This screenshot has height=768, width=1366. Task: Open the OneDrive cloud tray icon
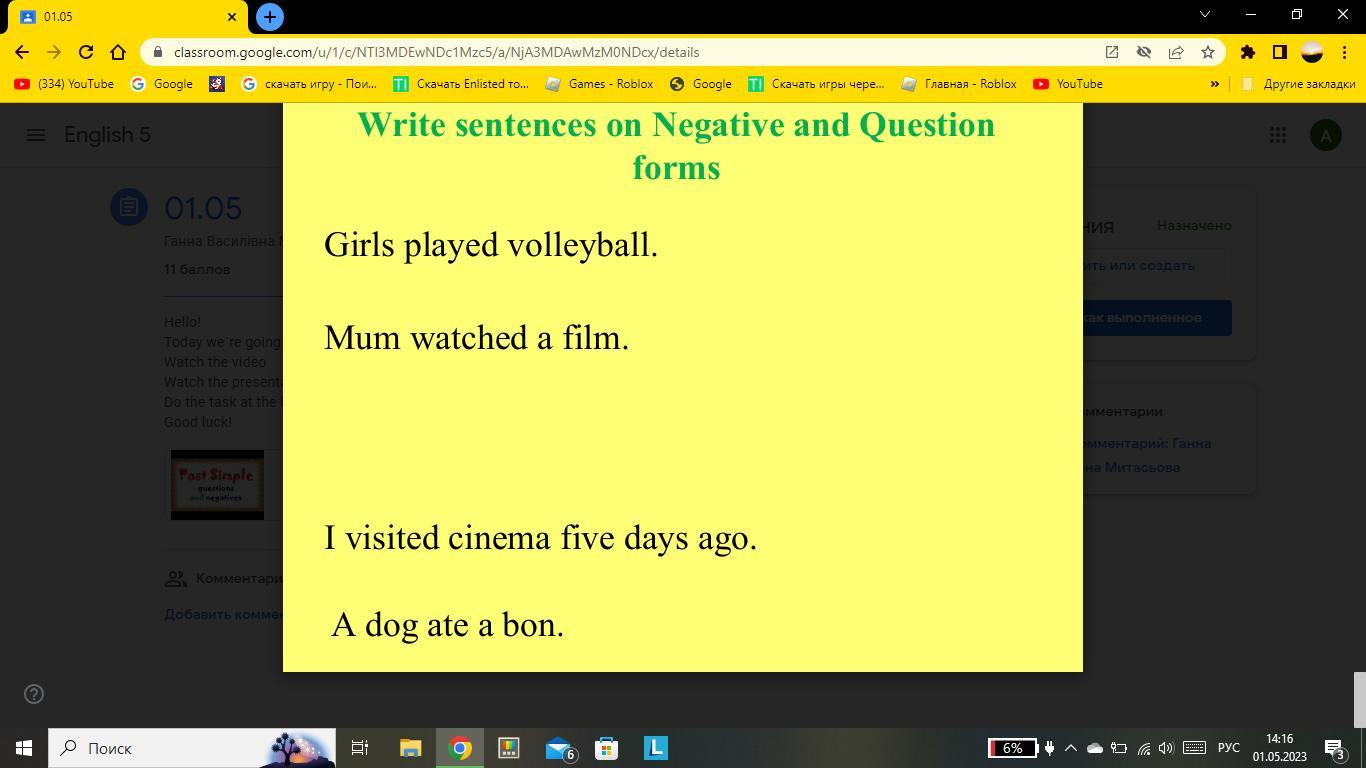pos(1095,748)
